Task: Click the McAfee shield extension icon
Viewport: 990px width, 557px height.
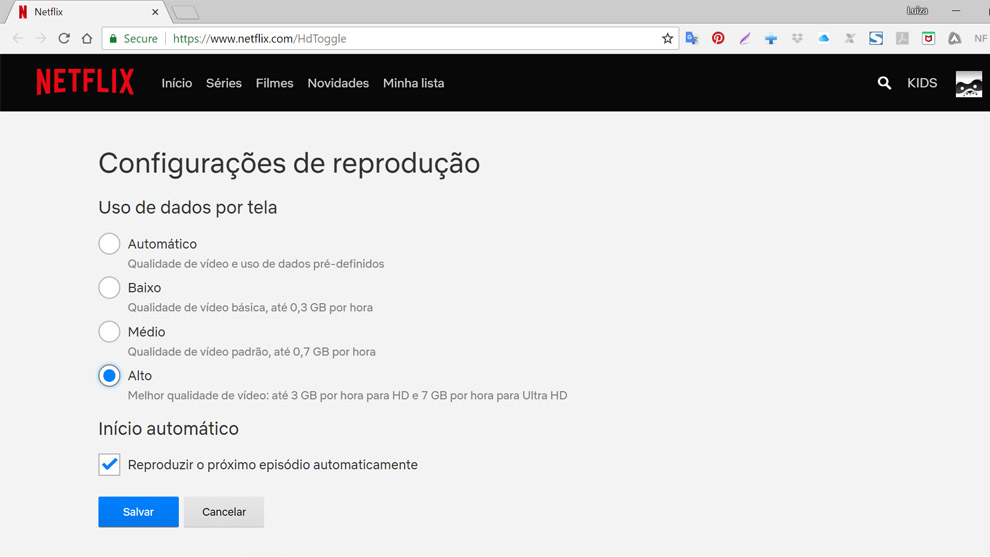Action: click(928, 39)
